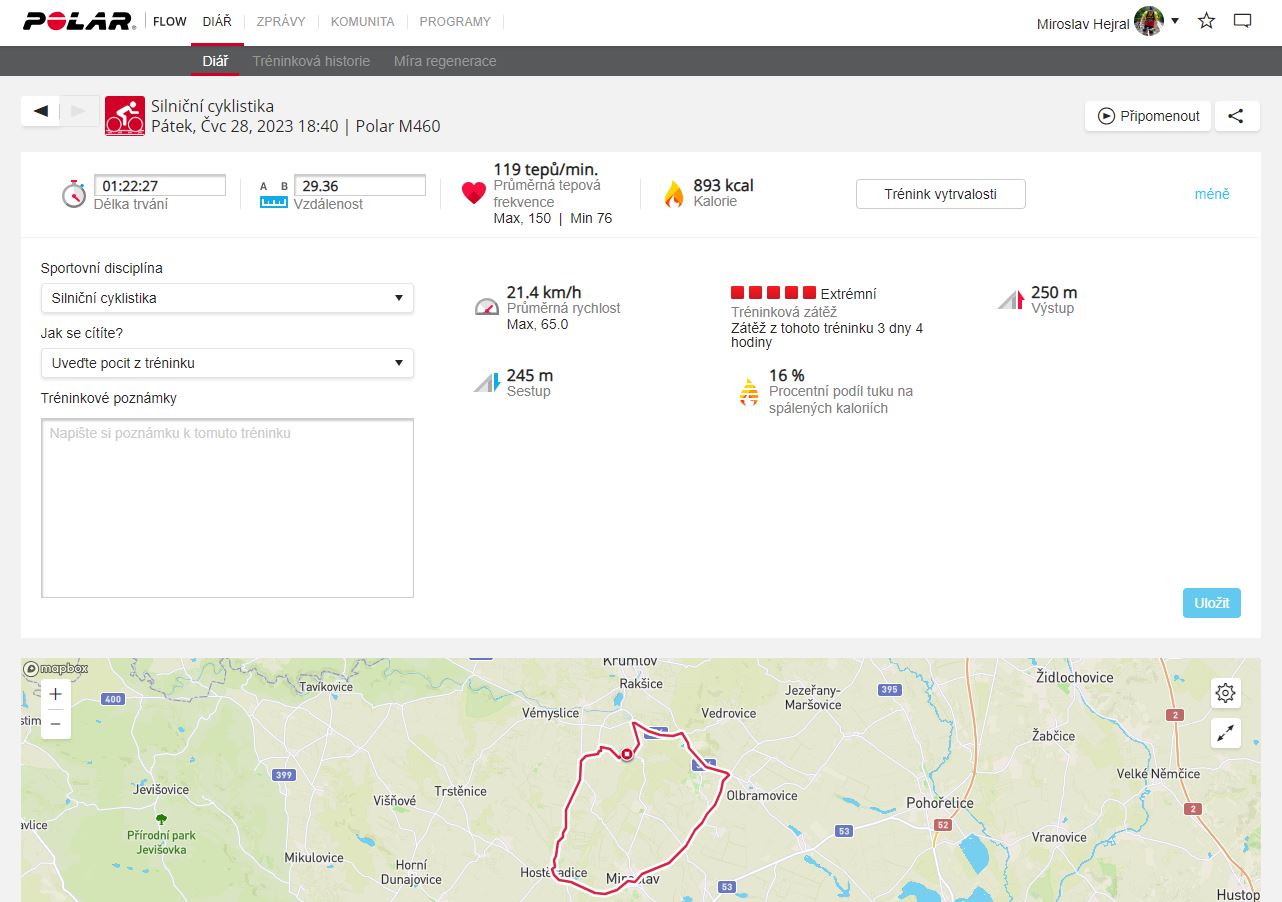The image size is (1282, 902).
Task: Click the next training forward arrow
Action: pyautogui.click(x=80, y=110)
